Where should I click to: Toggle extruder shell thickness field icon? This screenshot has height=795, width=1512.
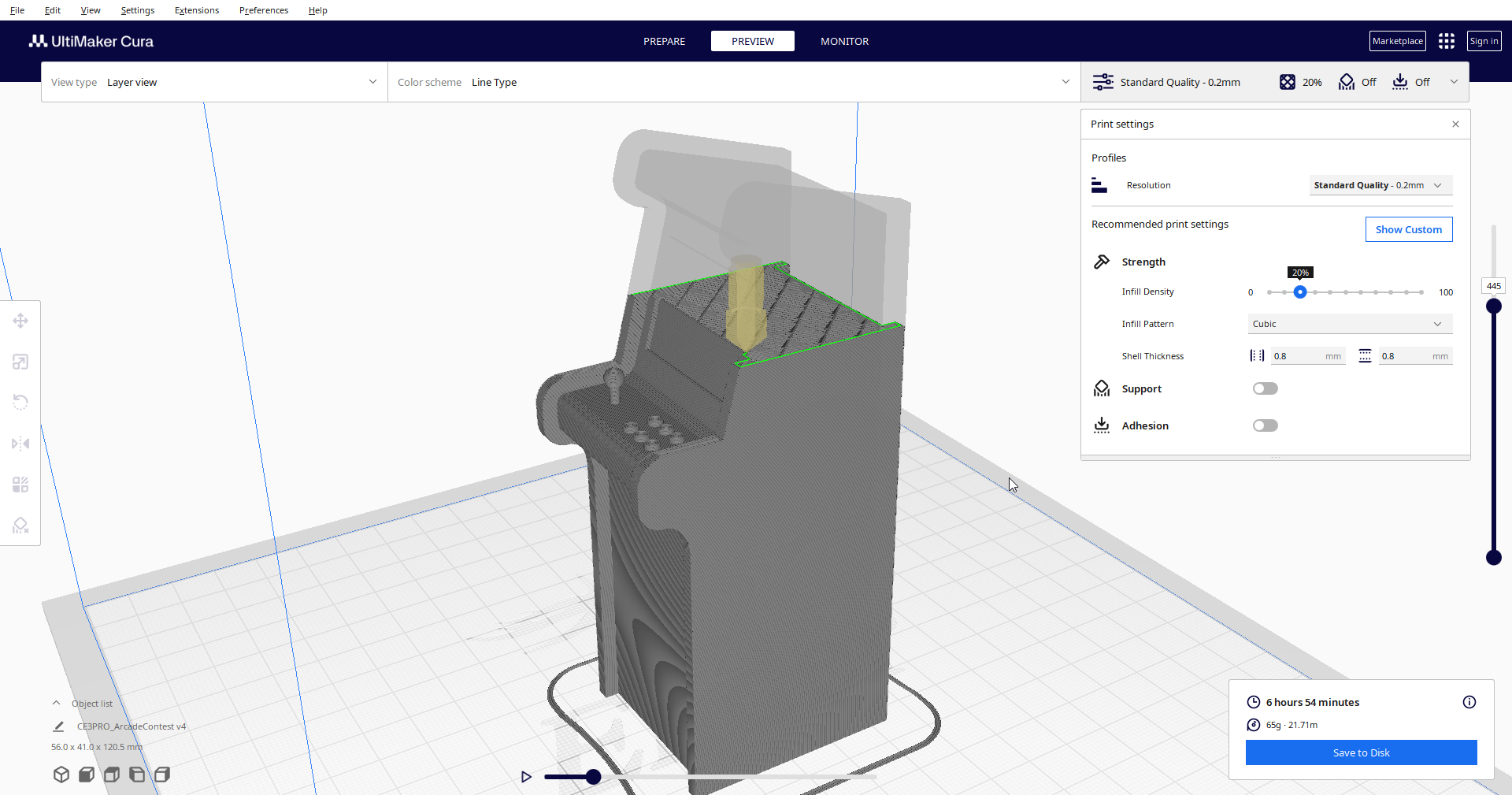point(1256,355)
